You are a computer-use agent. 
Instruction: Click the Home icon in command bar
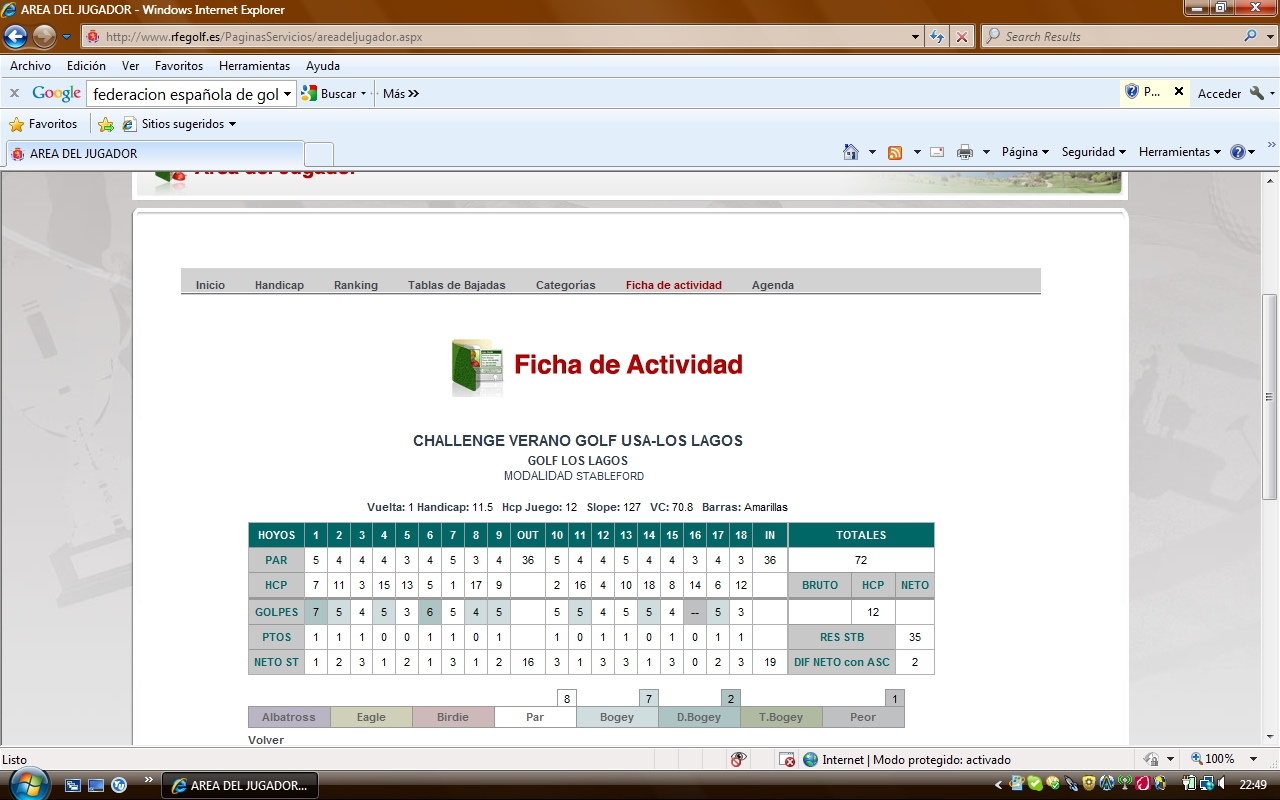[x=851, y=152]
